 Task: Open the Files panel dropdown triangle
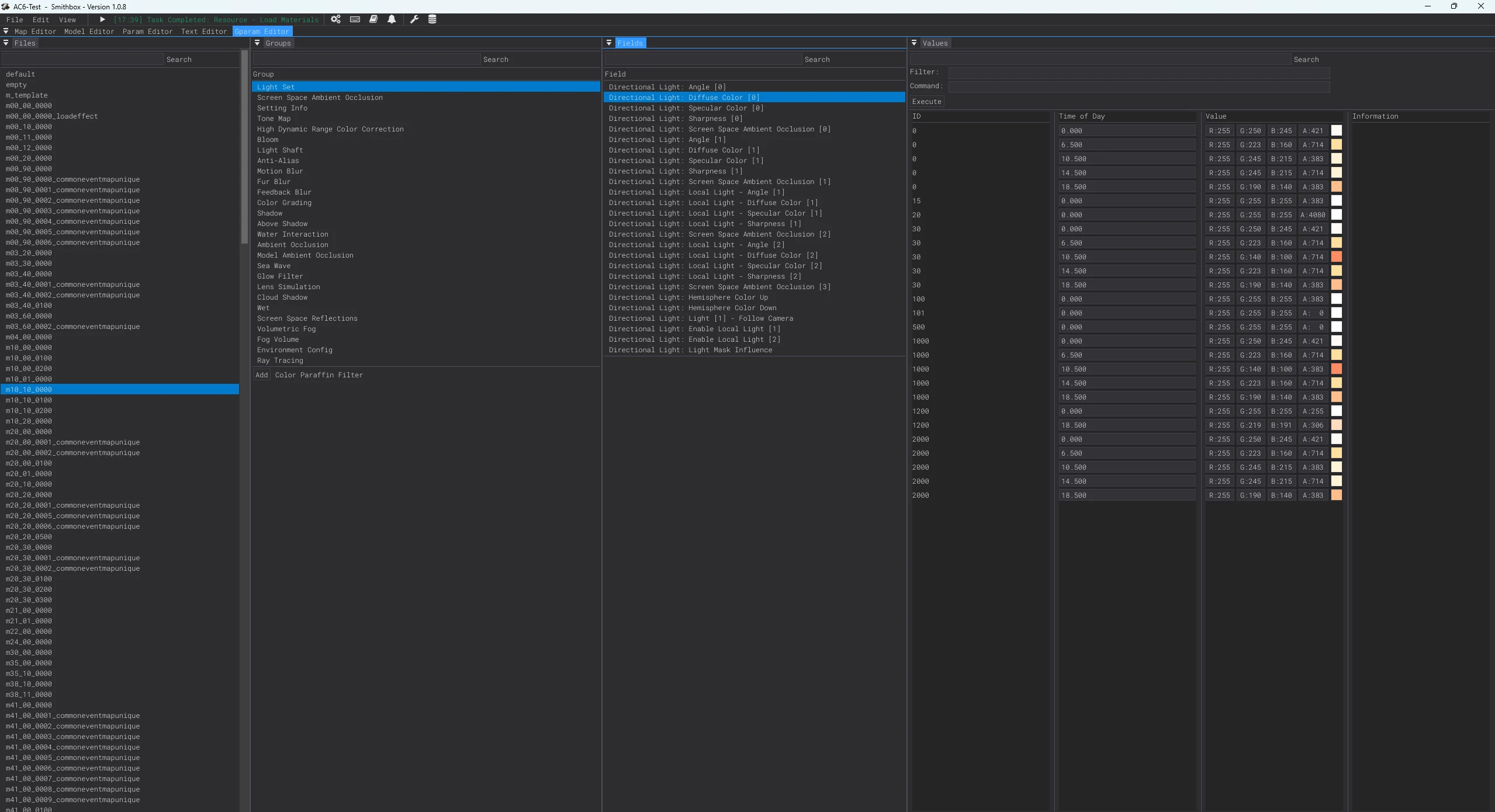pos(6,43)
